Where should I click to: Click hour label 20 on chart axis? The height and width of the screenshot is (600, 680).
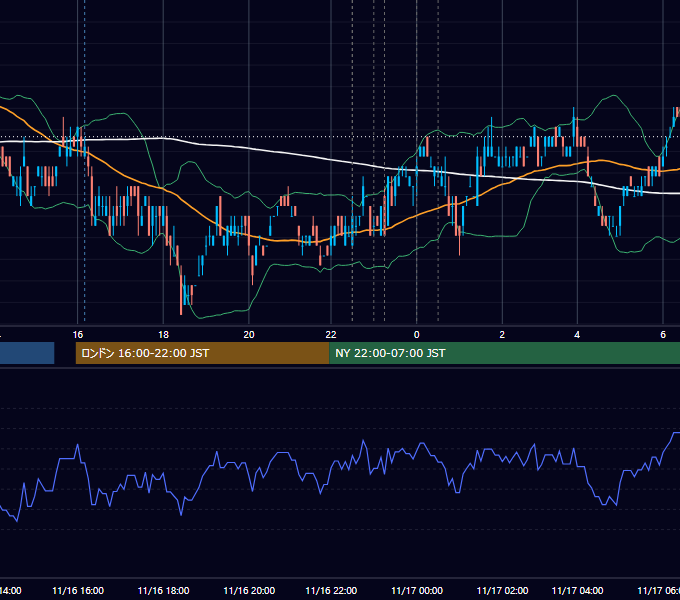coord(249,334)
